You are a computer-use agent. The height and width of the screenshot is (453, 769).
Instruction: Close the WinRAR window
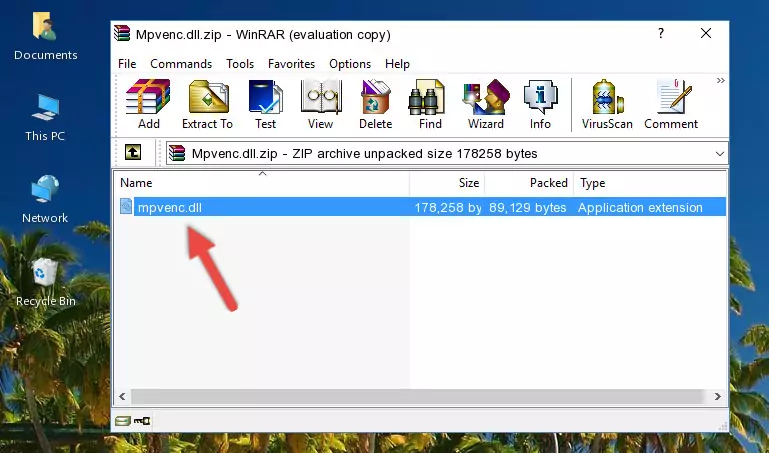(x=706, y=33)
